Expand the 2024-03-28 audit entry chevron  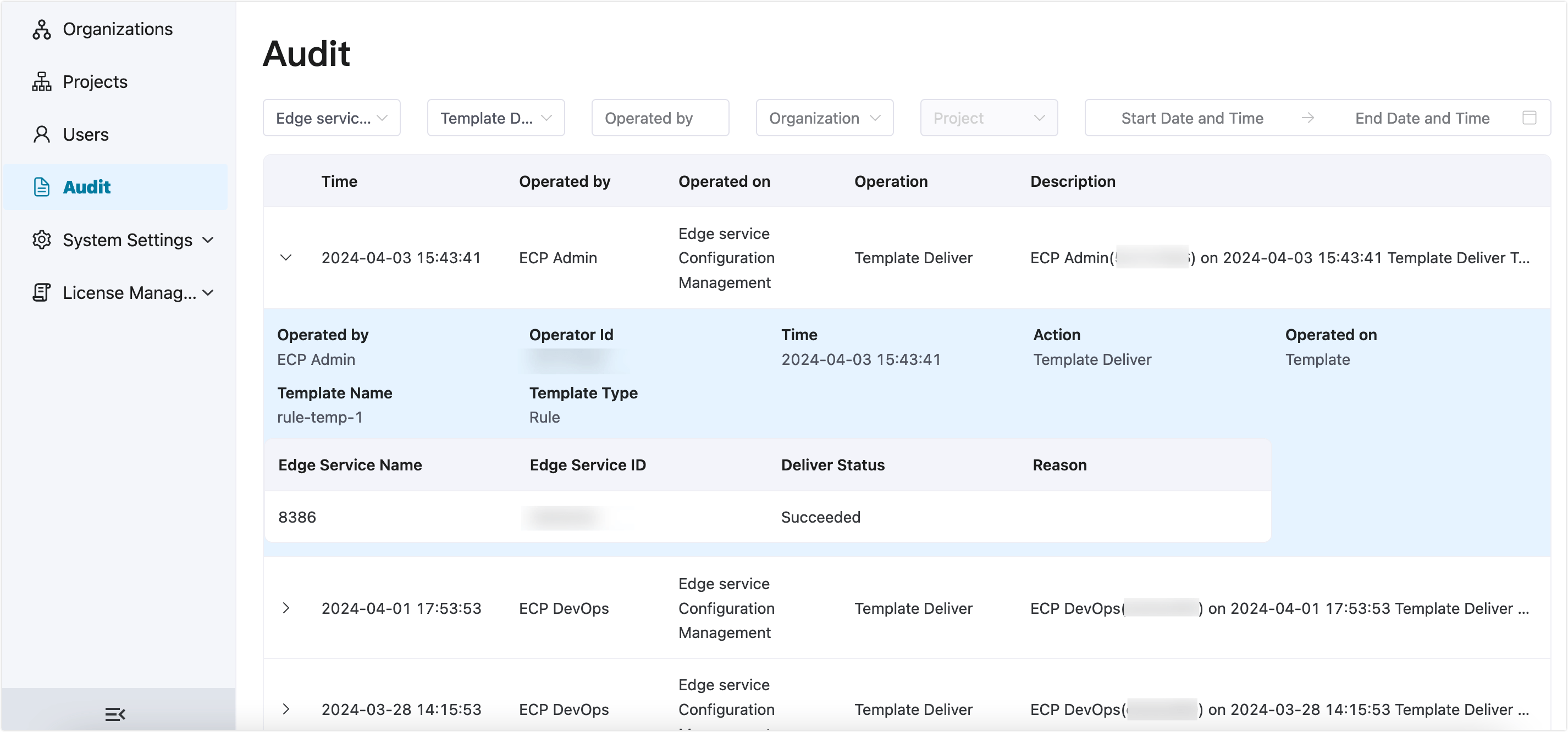click(x=286, y=709)
